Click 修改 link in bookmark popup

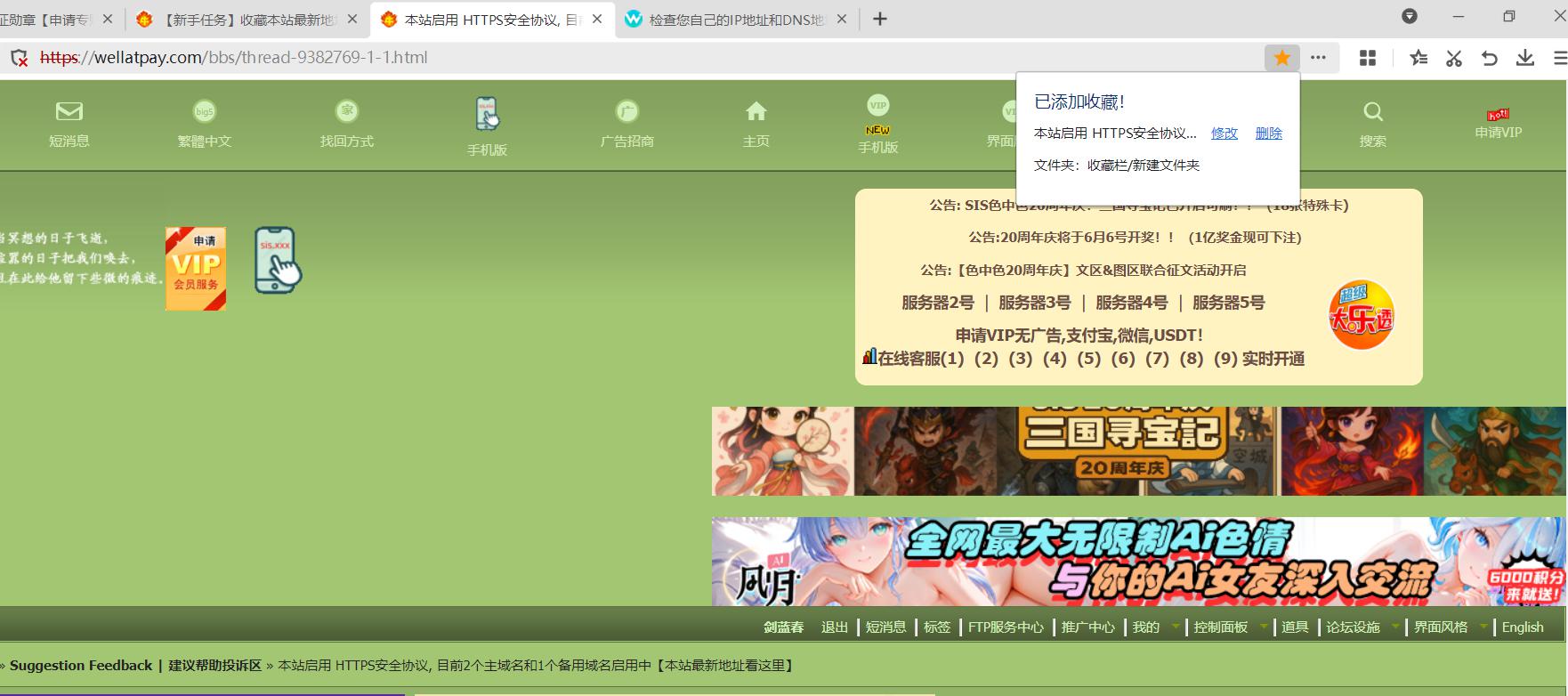(x=1224, y=134)
